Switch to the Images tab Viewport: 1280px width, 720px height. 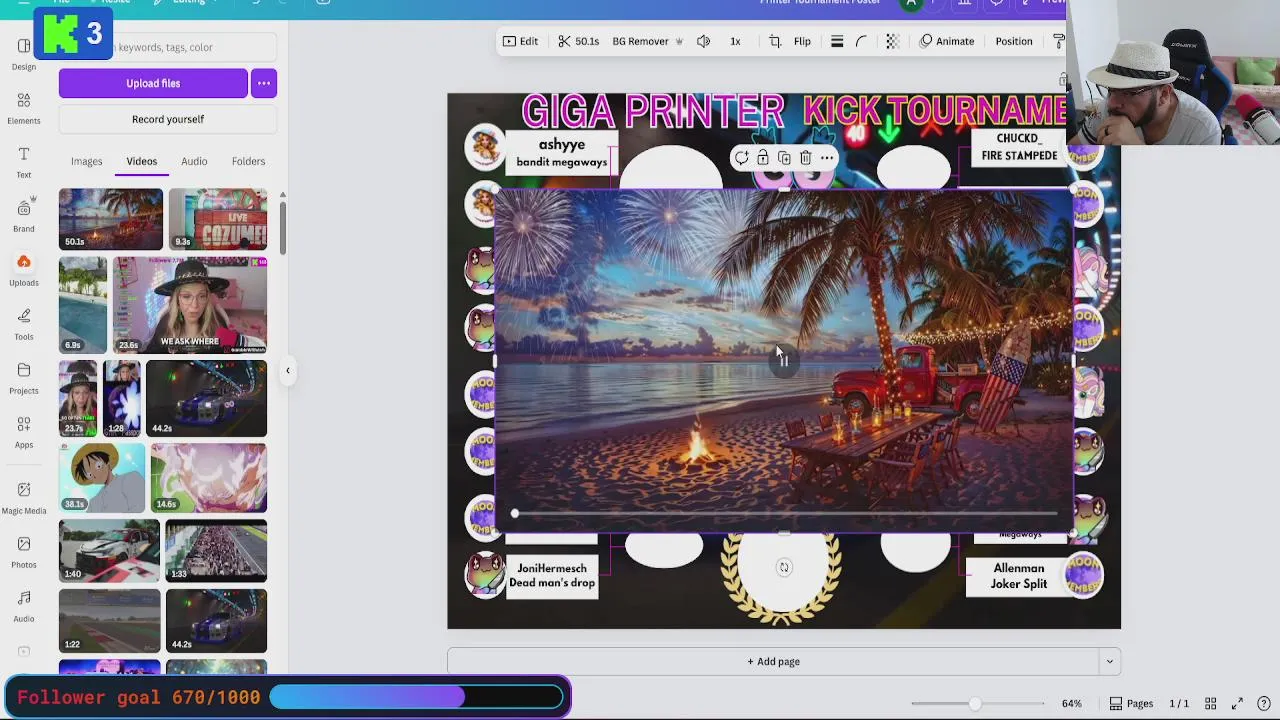coord(86,161)
